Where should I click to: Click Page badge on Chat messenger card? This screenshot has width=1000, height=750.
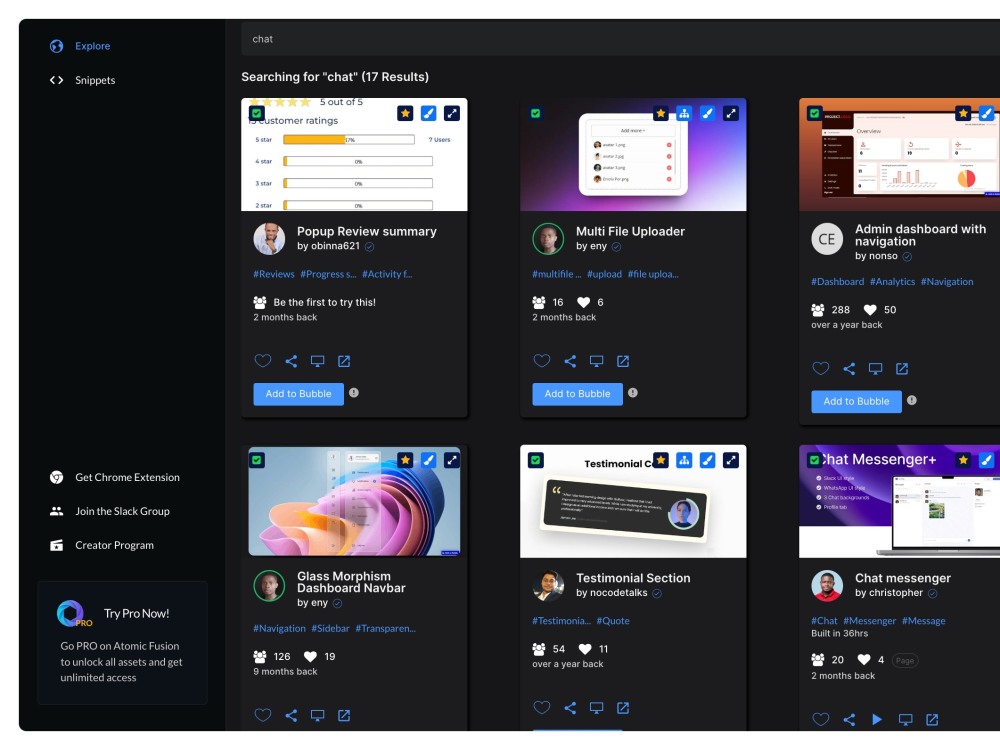[x=905, y=661]
